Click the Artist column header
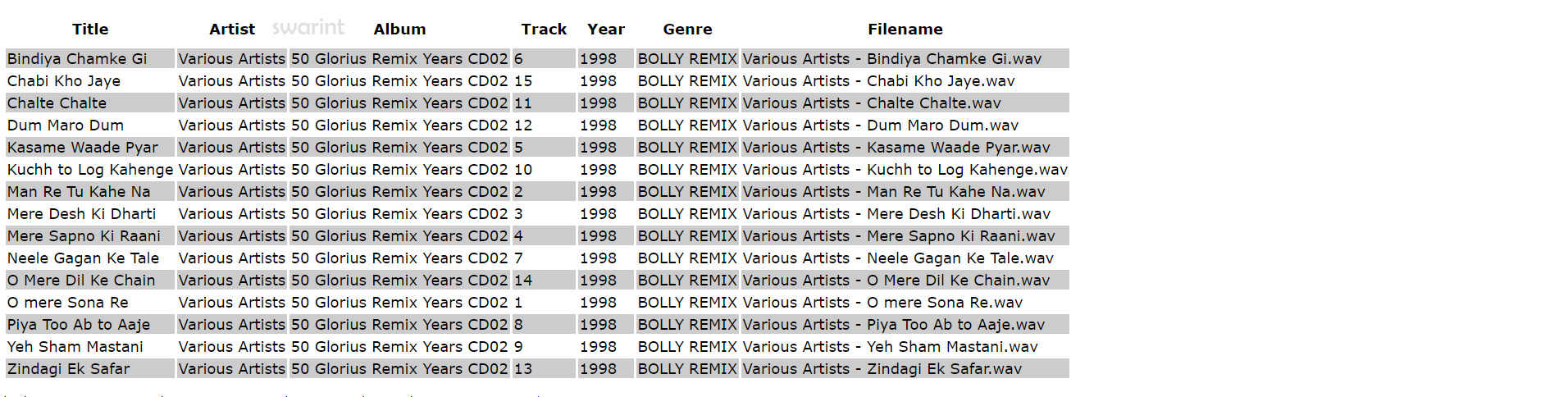The width and height of the screenshot is (1568, 397). click(232, 30)
